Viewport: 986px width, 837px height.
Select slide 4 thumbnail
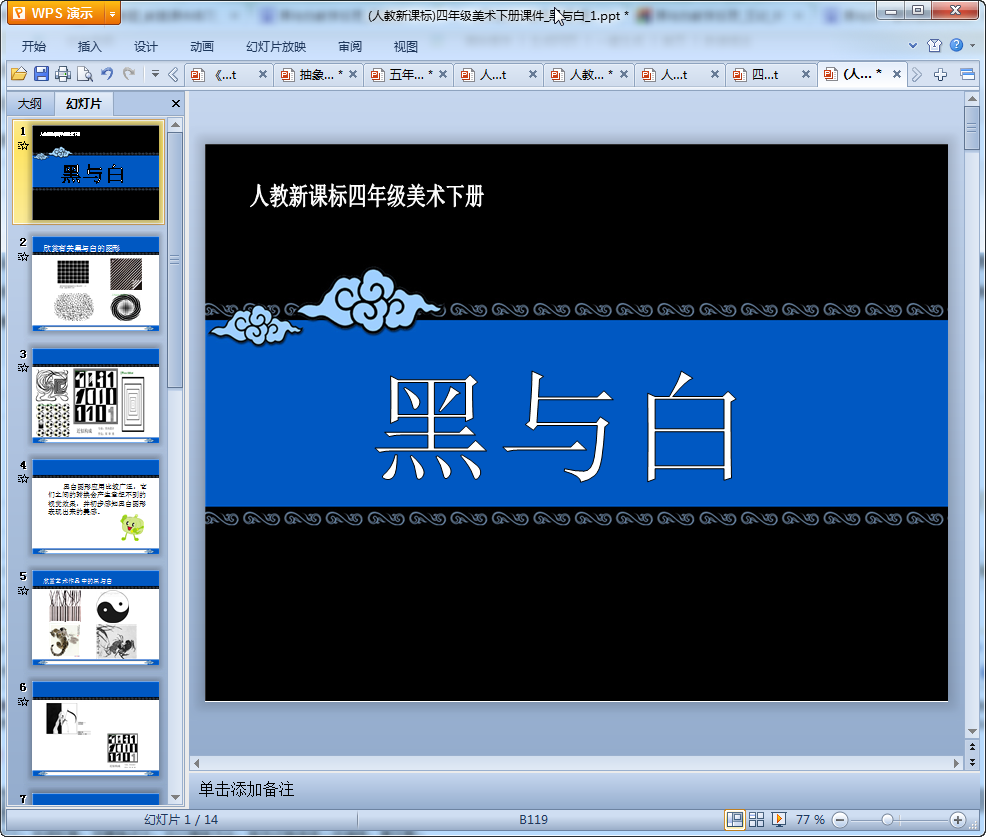[96, 506]
